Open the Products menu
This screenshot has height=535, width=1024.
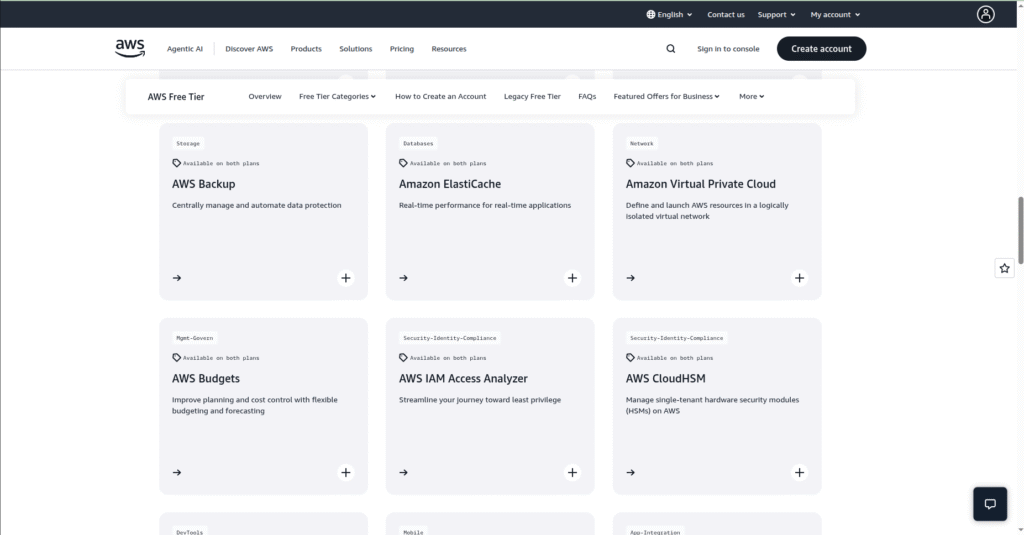point(306,49)
